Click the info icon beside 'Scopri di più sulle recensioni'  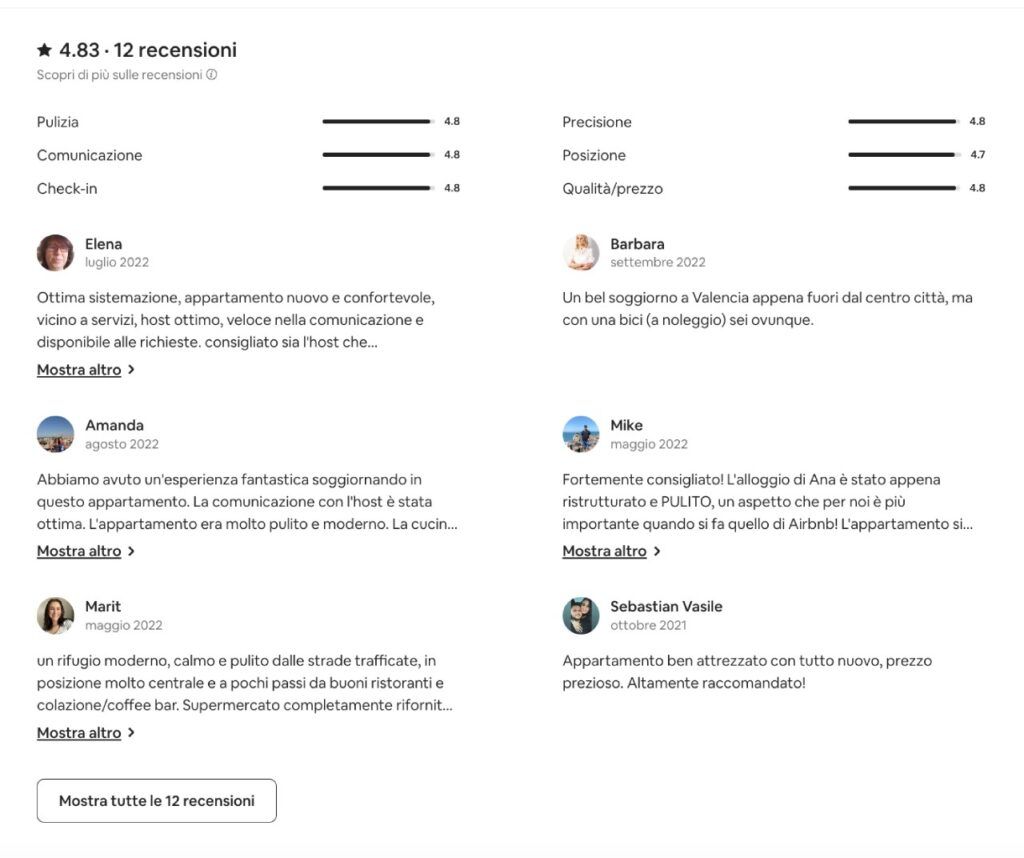[x=212, y=74]
